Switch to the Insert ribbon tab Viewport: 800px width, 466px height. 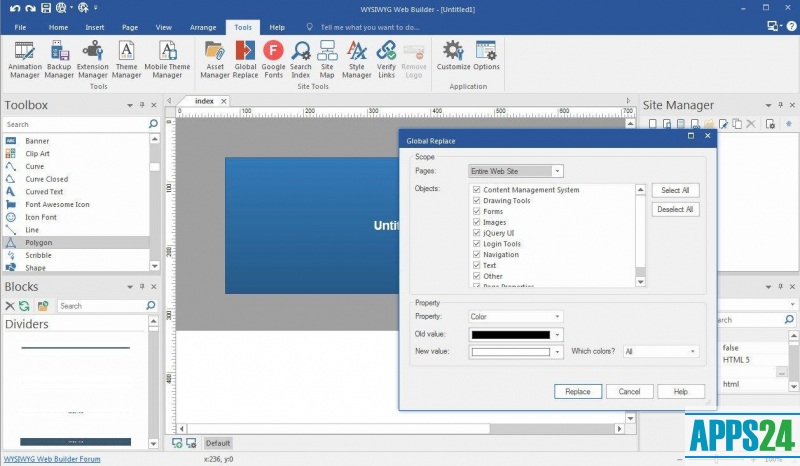click(95, 27)
